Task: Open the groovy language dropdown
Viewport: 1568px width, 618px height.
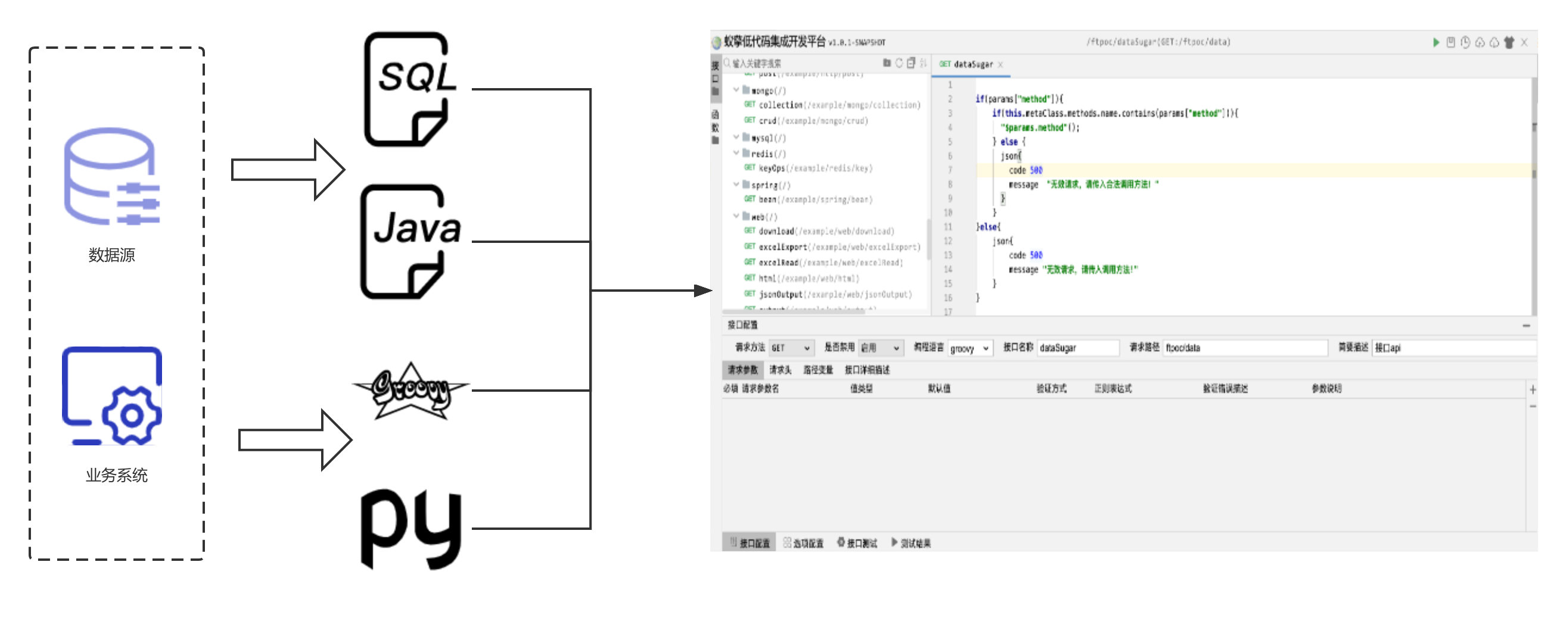Action: tap(970, 348)
